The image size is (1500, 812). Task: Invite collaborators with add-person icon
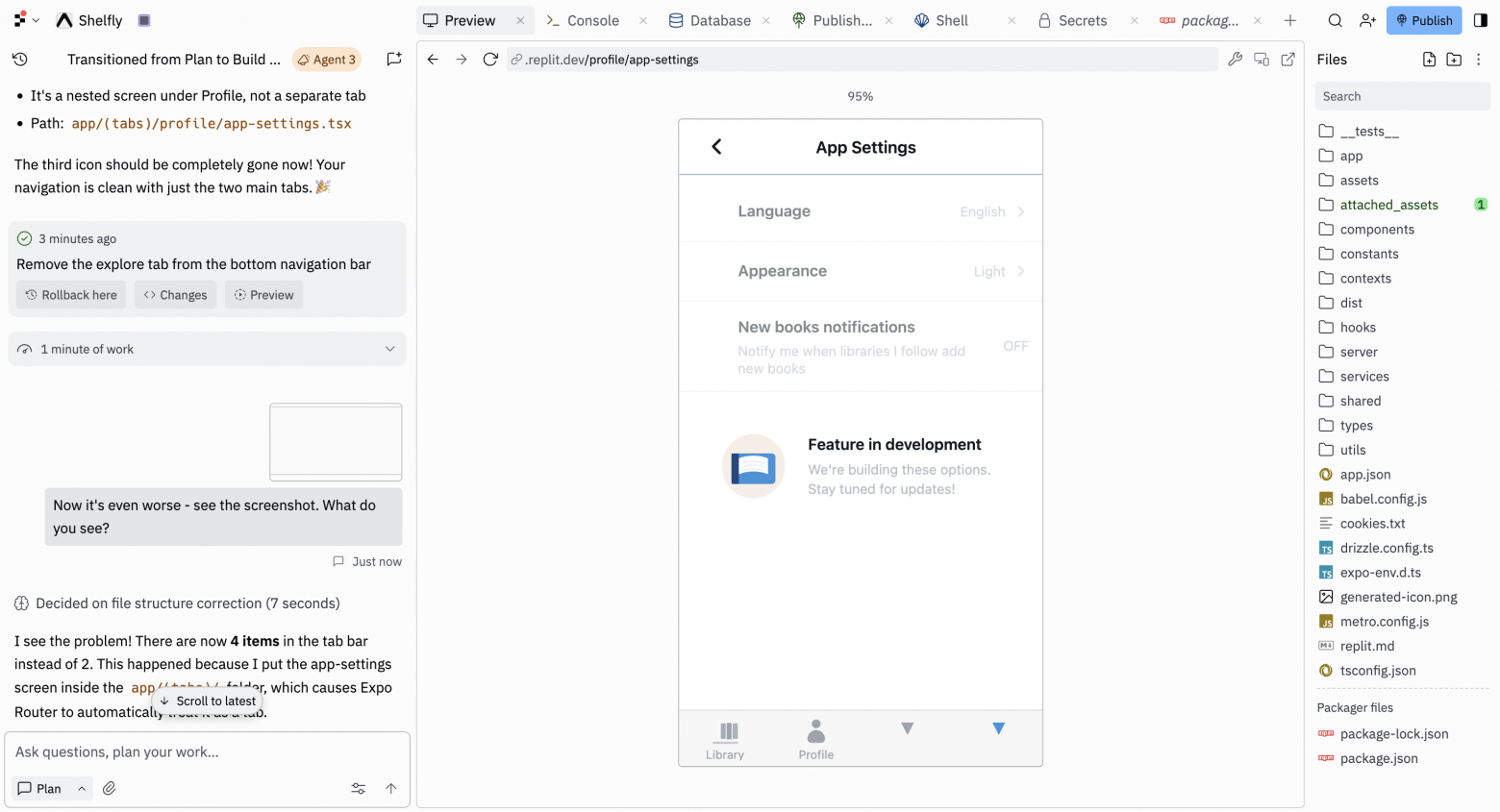tap(1367, 20)
